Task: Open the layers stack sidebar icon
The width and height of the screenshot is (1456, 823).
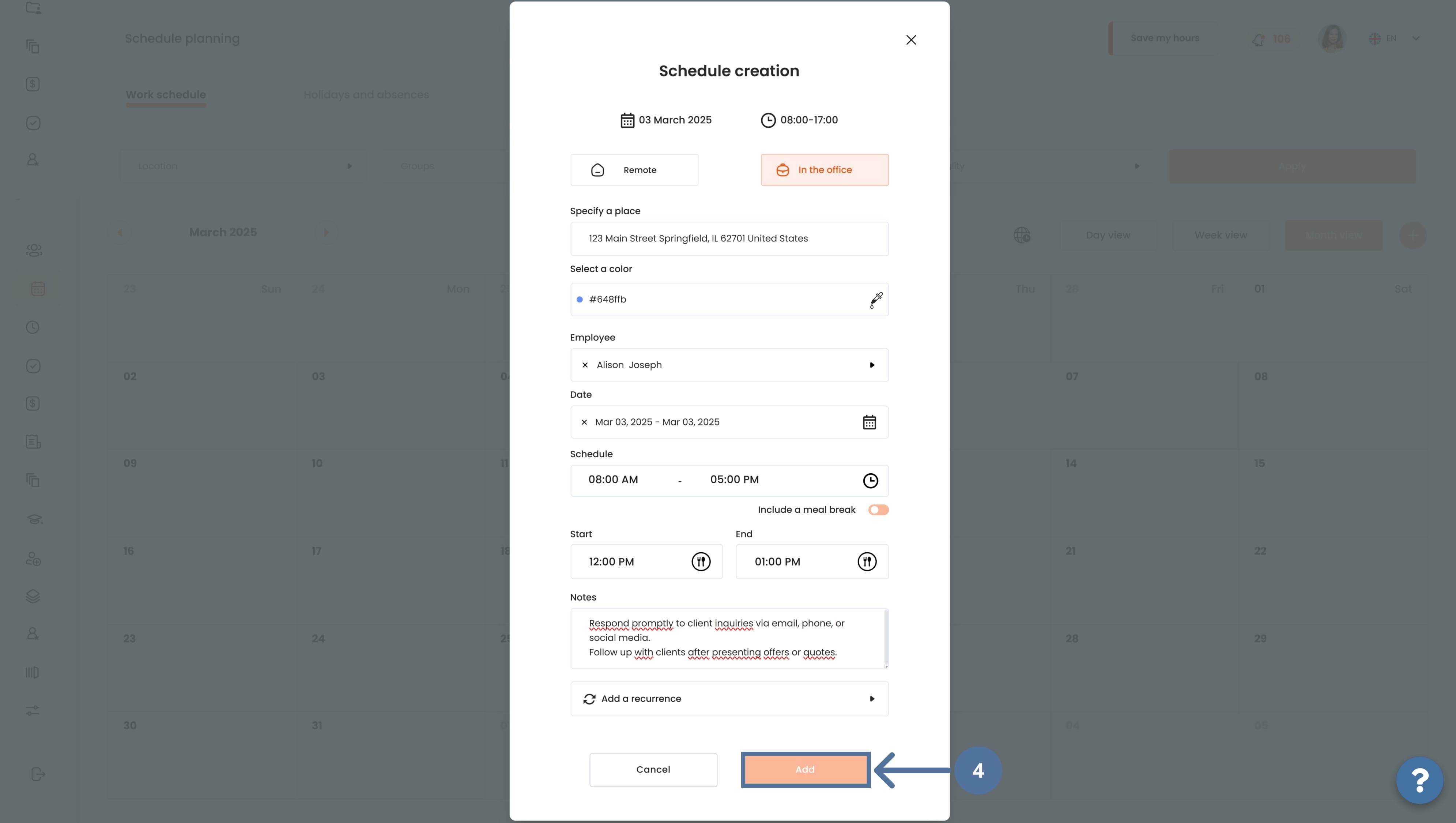Action: coord(33,596)
